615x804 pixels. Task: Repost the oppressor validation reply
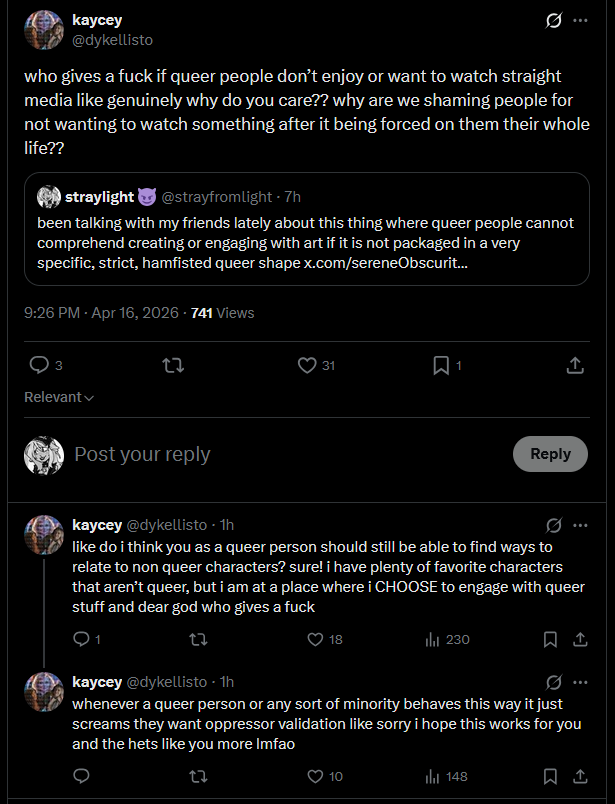pos(198,776)
